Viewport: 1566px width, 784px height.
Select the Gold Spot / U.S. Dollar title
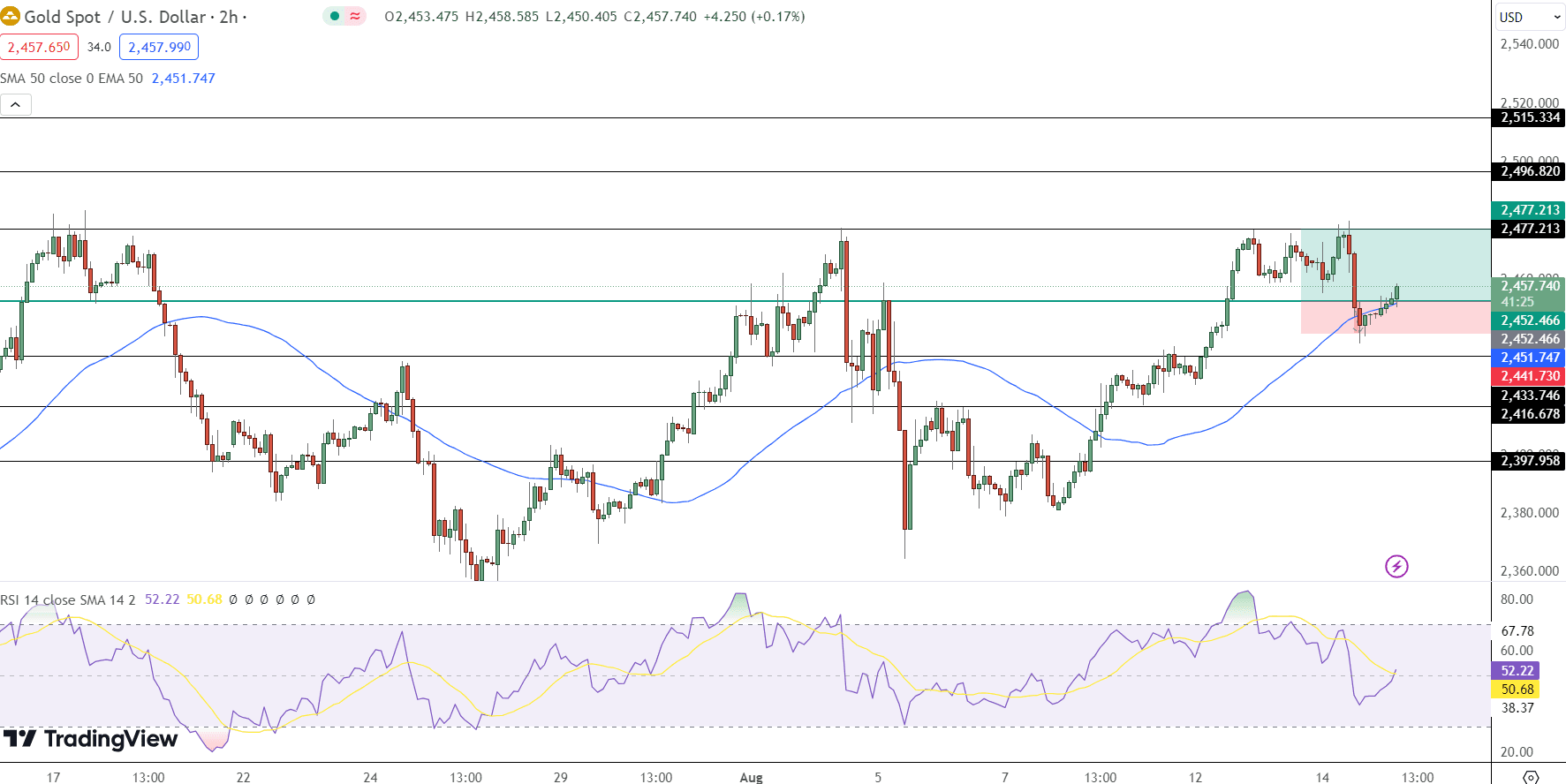click(x=115, y=17)
